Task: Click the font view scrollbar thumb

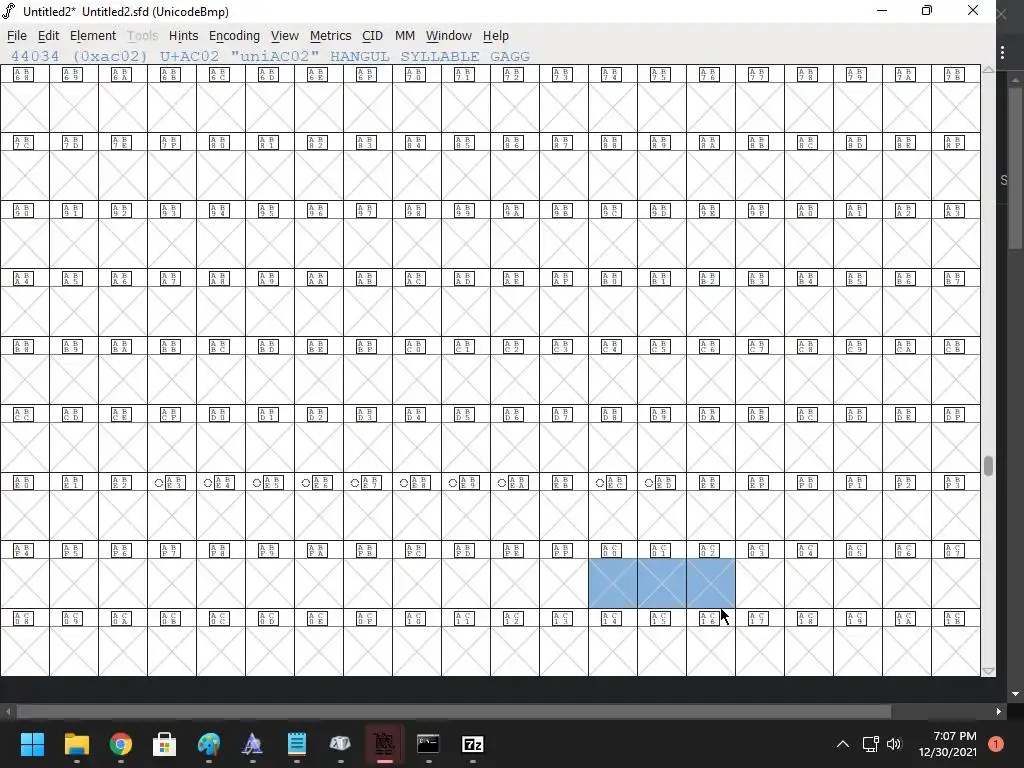Action: tap(988, 466)
